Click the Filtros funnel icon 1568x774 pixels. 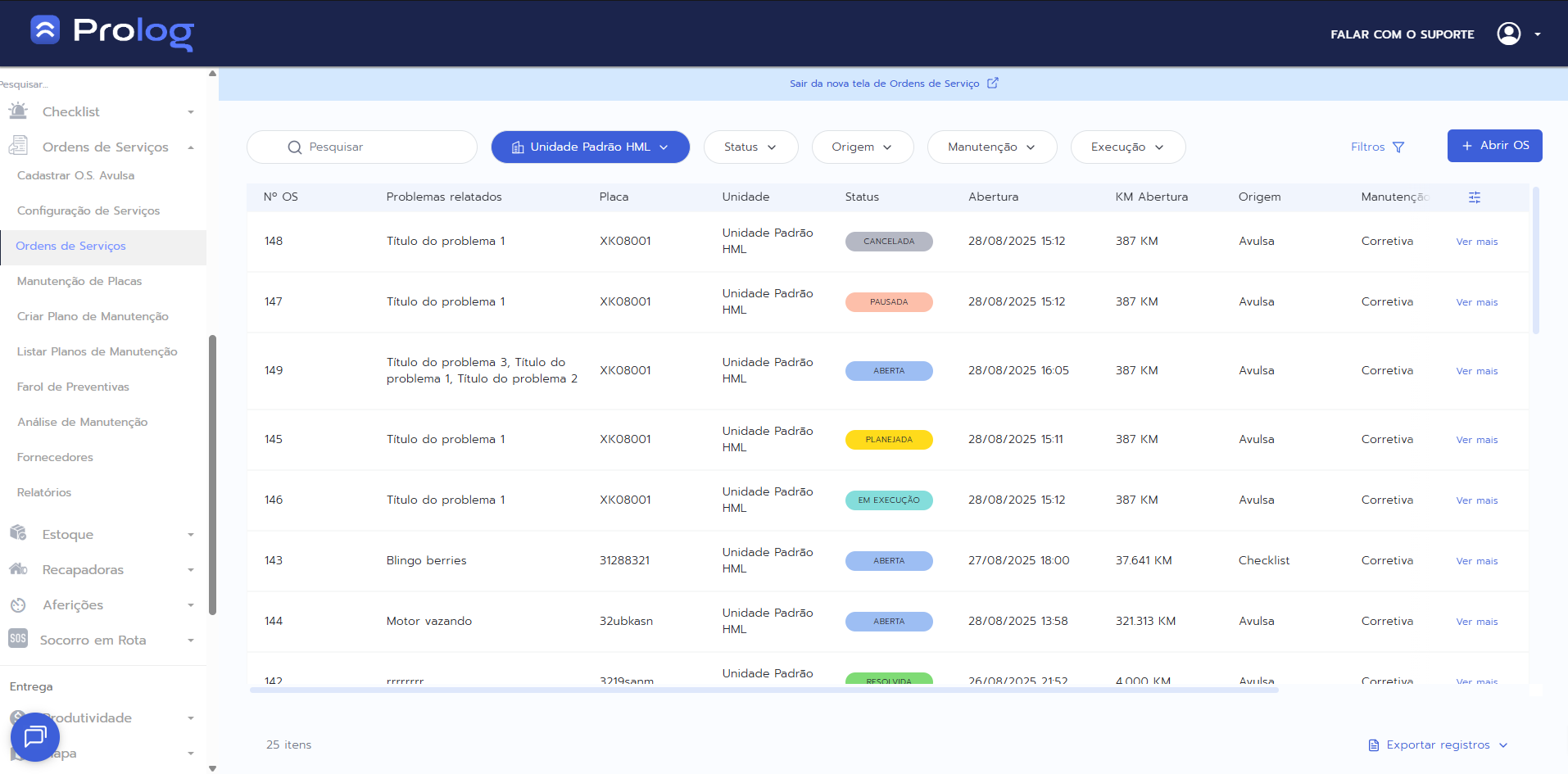click(x=1398, y=147)
